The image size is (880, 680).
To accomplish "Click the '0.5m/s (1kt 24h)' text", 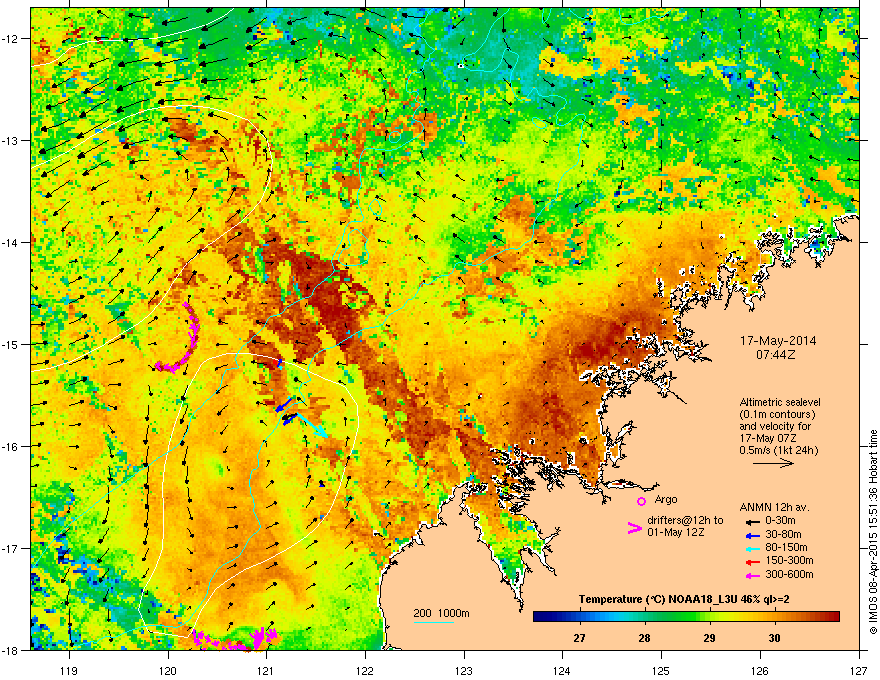I will [x=778, y=450].
